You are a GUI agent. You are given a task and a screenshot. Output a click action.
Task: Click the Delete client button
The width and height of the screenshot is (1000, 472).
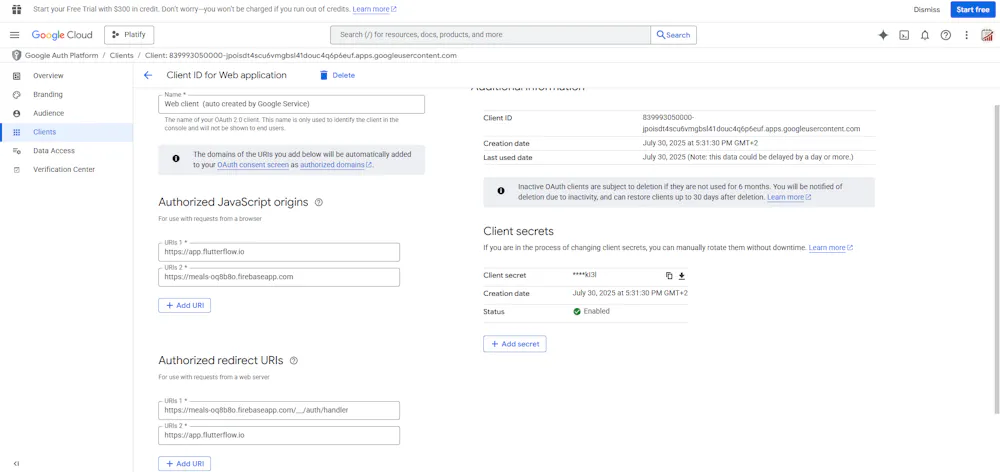click(x=337, y=75)
